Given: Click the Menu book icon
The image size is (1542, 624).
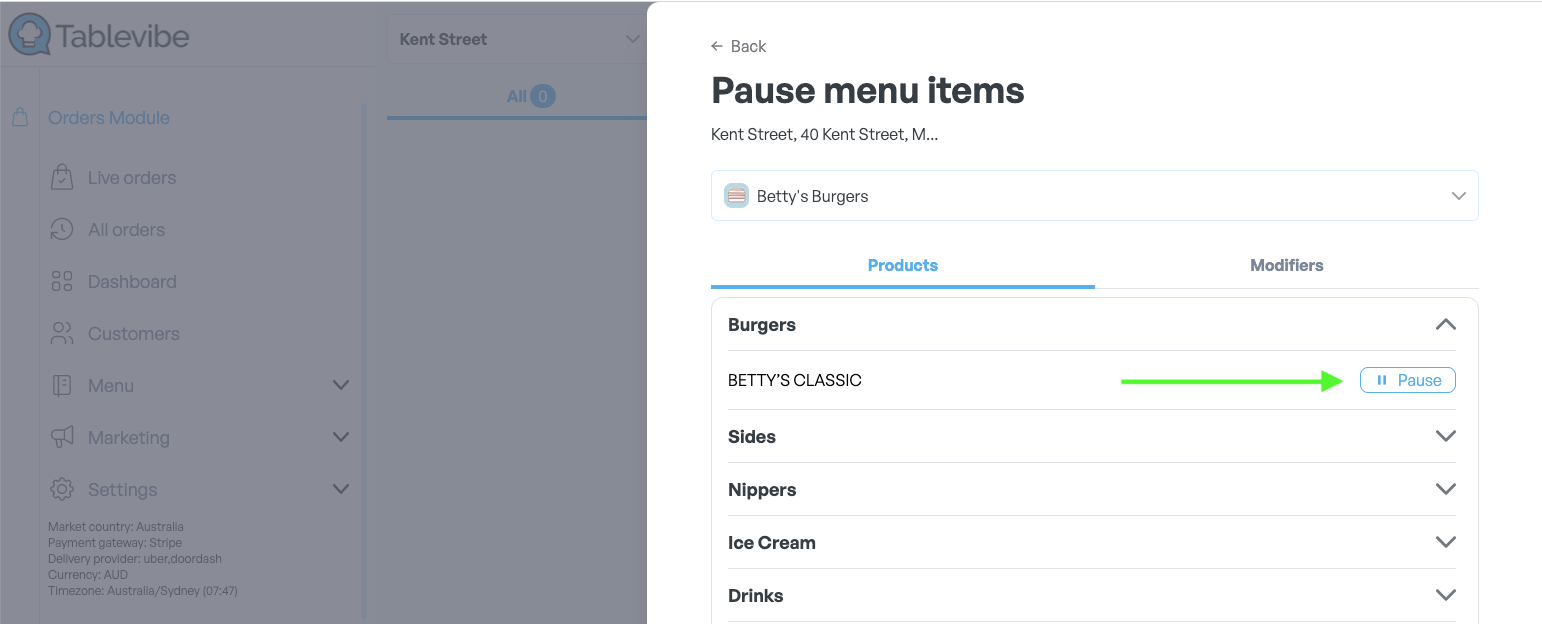Looking at the screenshot, I should point(62,386).
